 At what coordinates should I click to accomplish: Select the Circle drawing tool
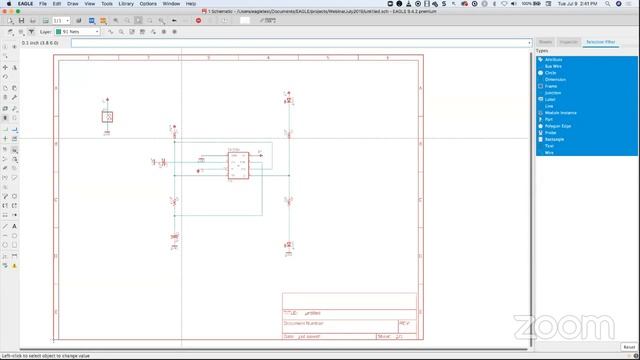[5, 245]
